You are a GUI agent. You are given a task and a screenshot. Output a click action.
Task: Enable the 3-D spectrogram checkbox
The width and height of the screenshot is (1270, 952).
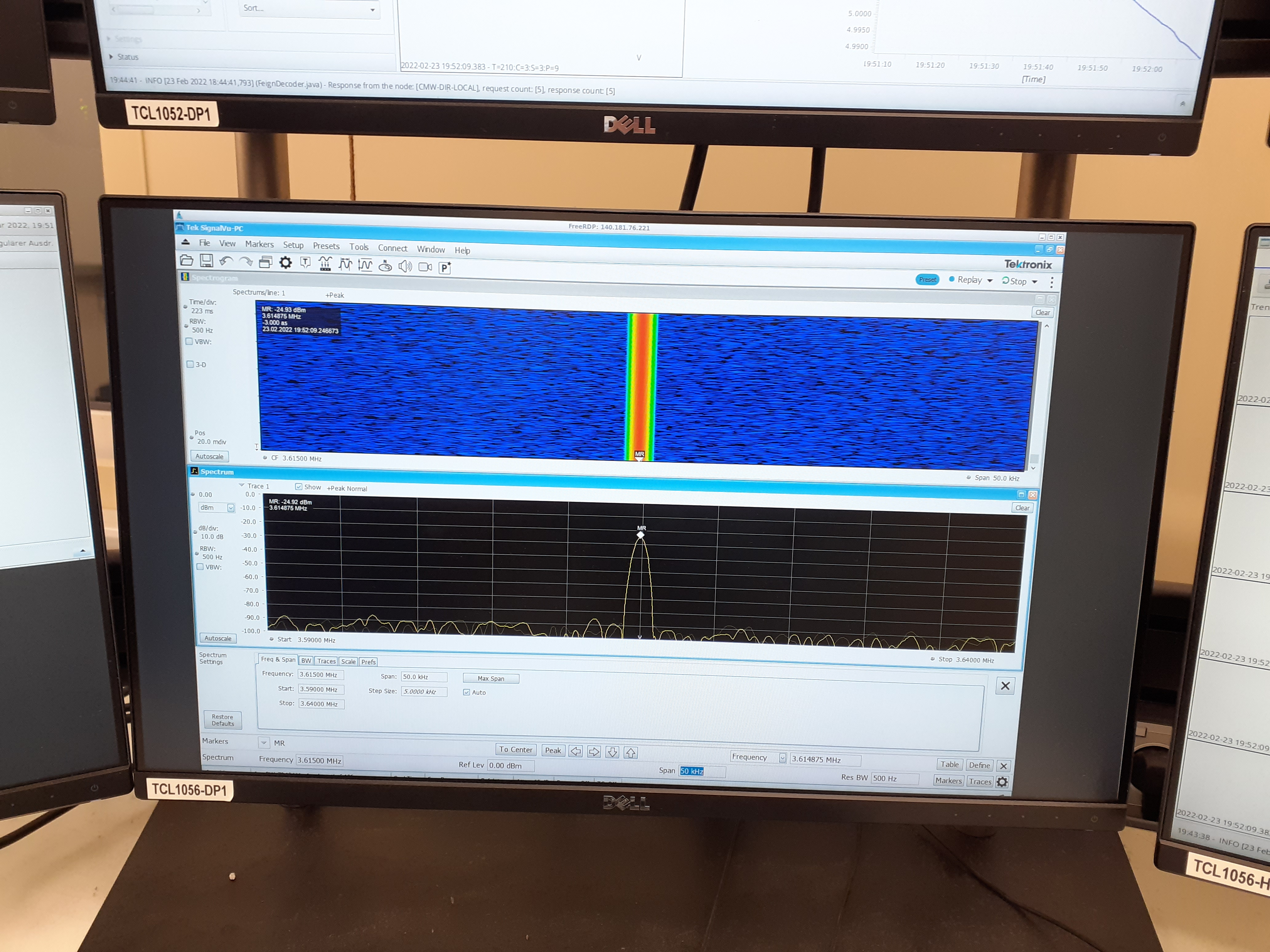[x=190, y=364]
